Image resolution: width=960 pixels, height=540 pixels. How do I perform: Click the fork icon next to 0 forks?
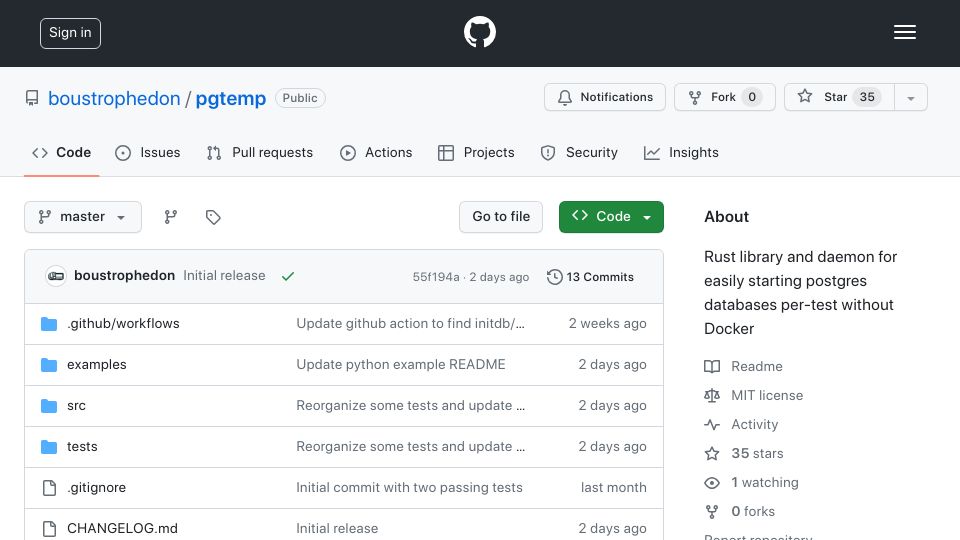(712, 511)
